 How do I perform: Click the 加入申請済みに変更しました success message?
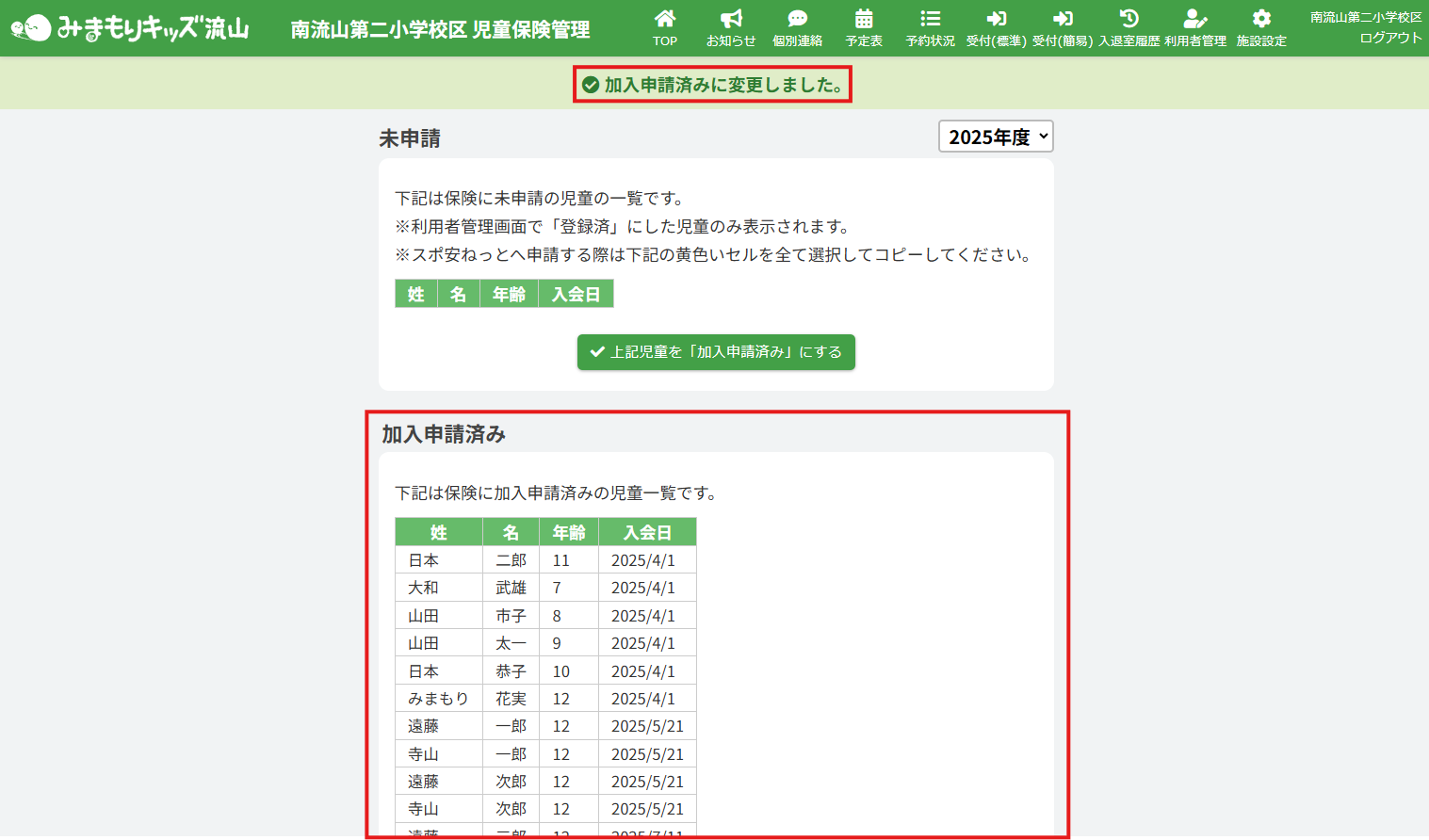713,85
